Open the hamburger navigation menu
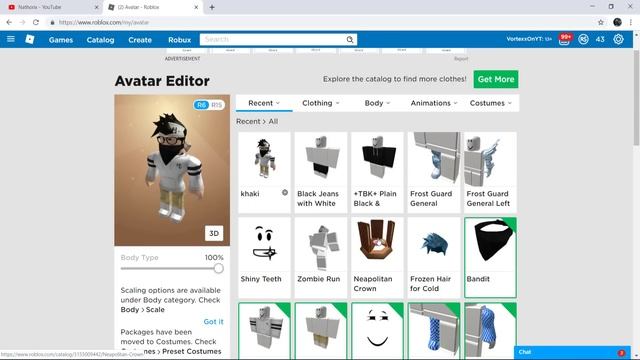The width and height of the screenshot is (640, 360). pyautogui.click(x=11, y=39)
